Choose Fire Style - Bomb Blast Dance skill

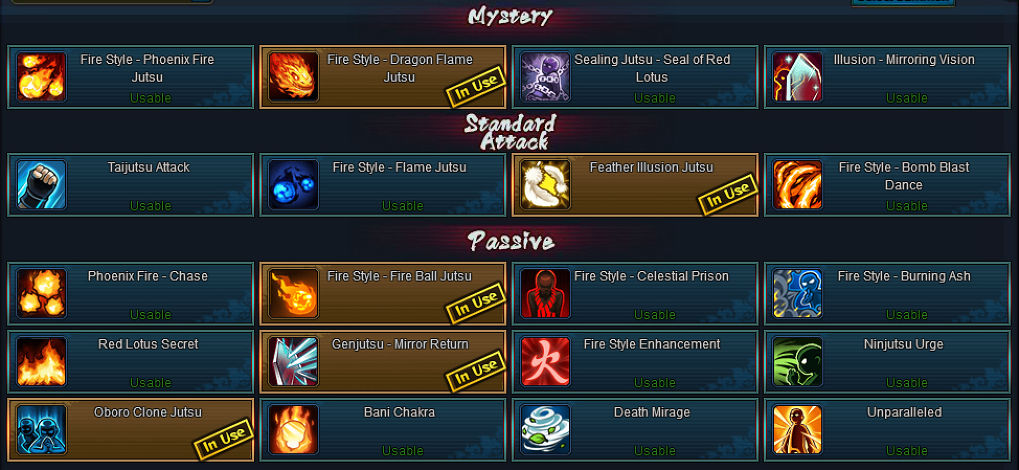(886, 185)
